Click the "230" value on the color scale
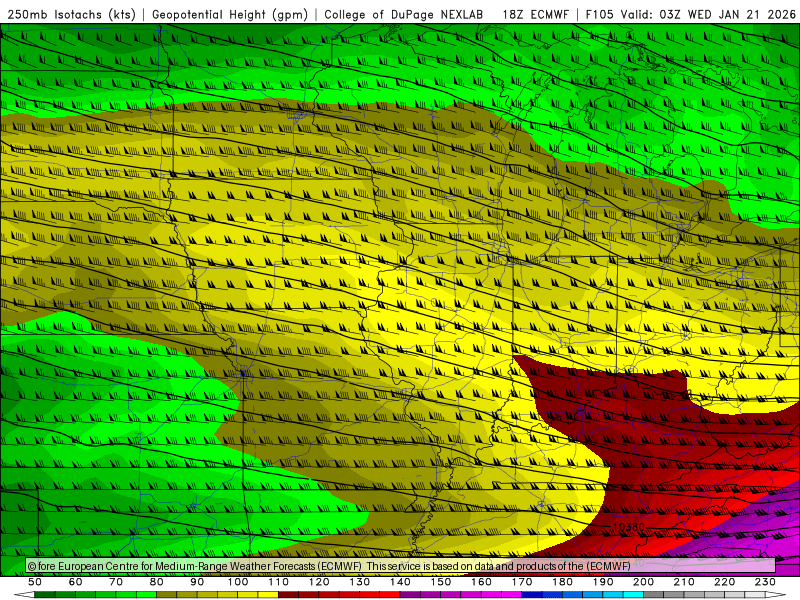The height and width of the screenshot is (600, 800). [x=765, y=582]
